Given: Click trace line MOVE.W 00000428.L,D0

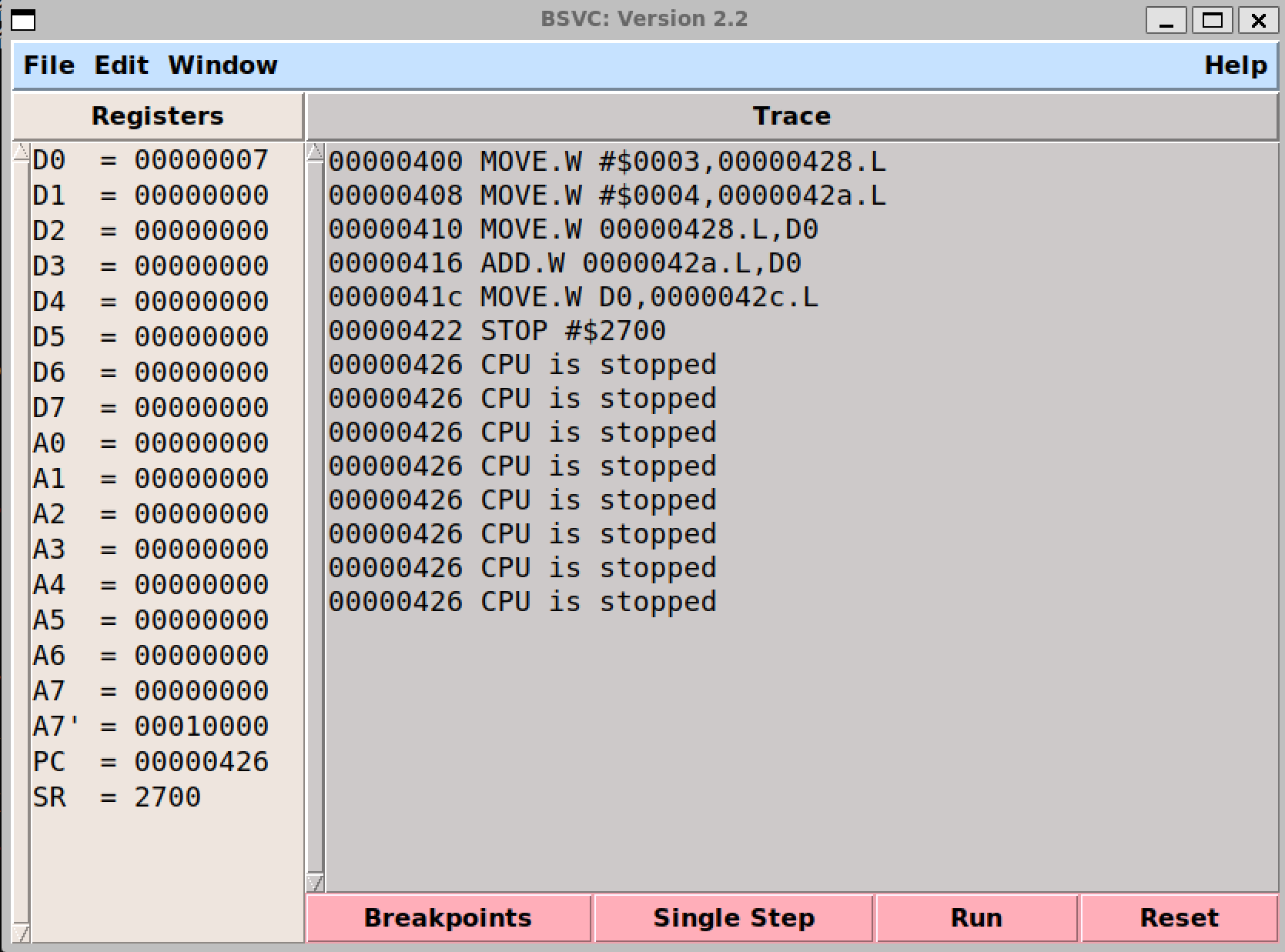Looking at the screenshot, I should pyautogui.click(x=574, y=229).
